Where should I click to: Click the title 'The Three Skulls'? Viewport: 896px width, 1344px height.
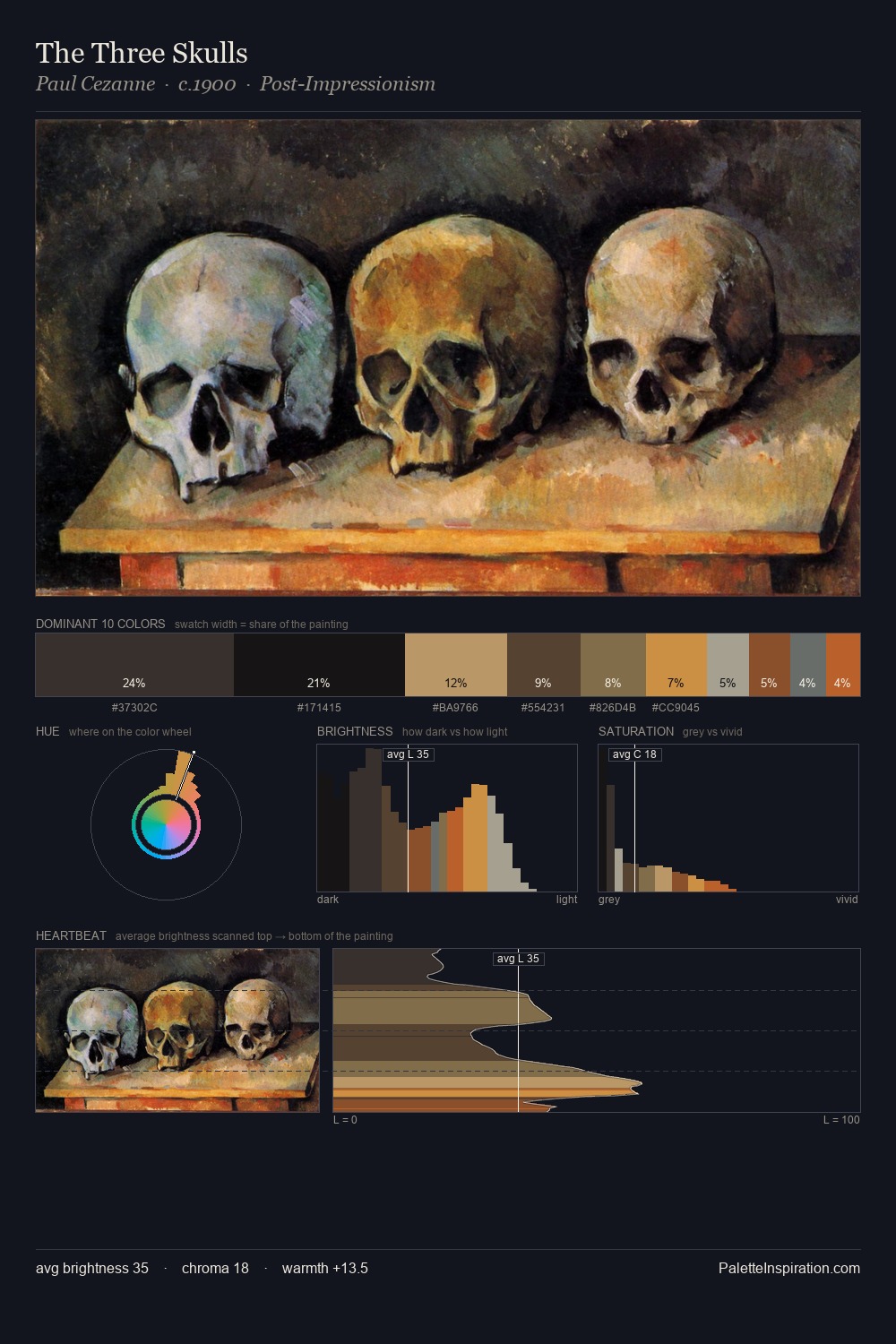point(142,53)
